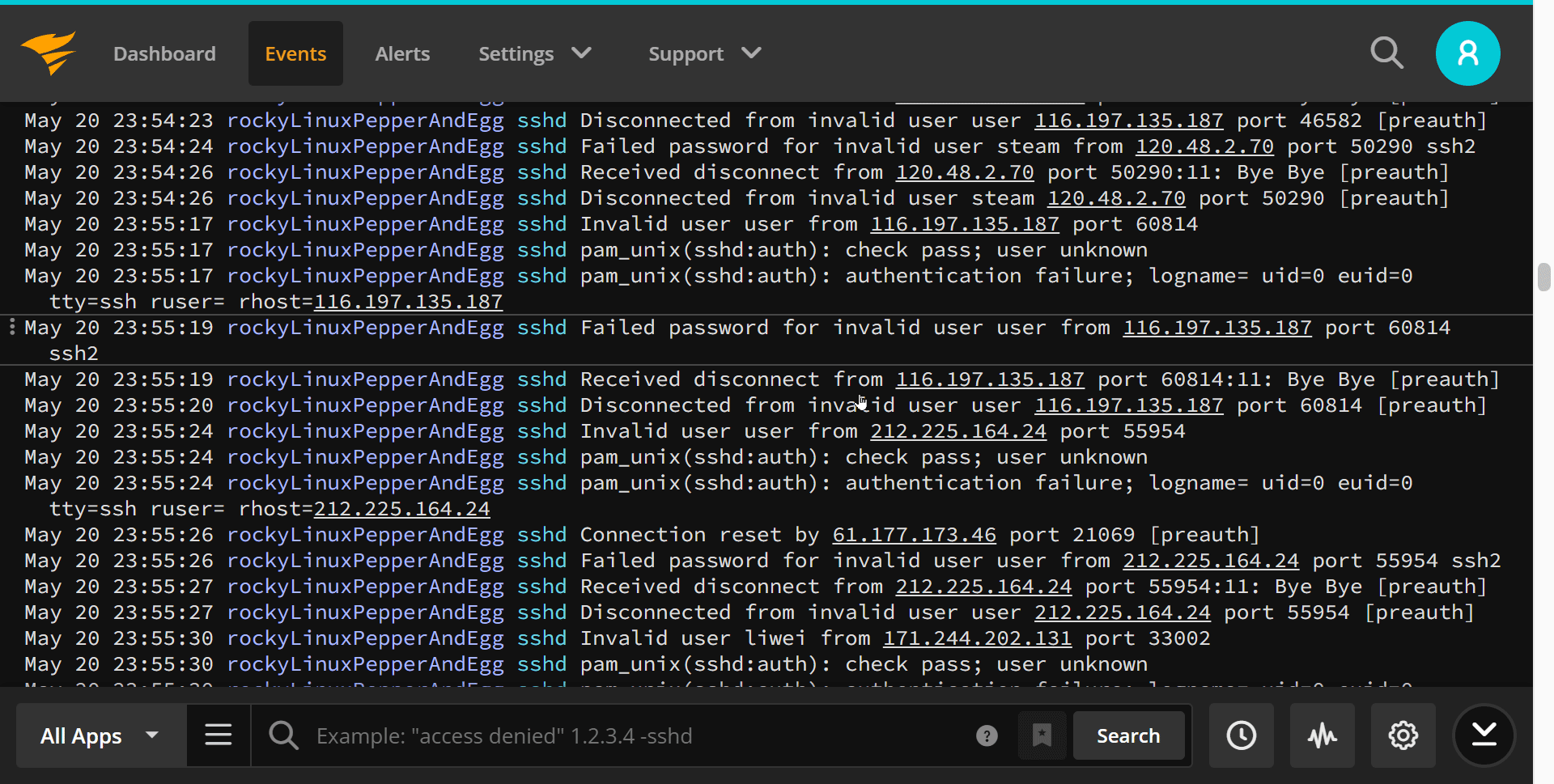Click IP in 23:55:27 Received disconnect row
This screenshot has height=784, width=1554.
(983, 587)
